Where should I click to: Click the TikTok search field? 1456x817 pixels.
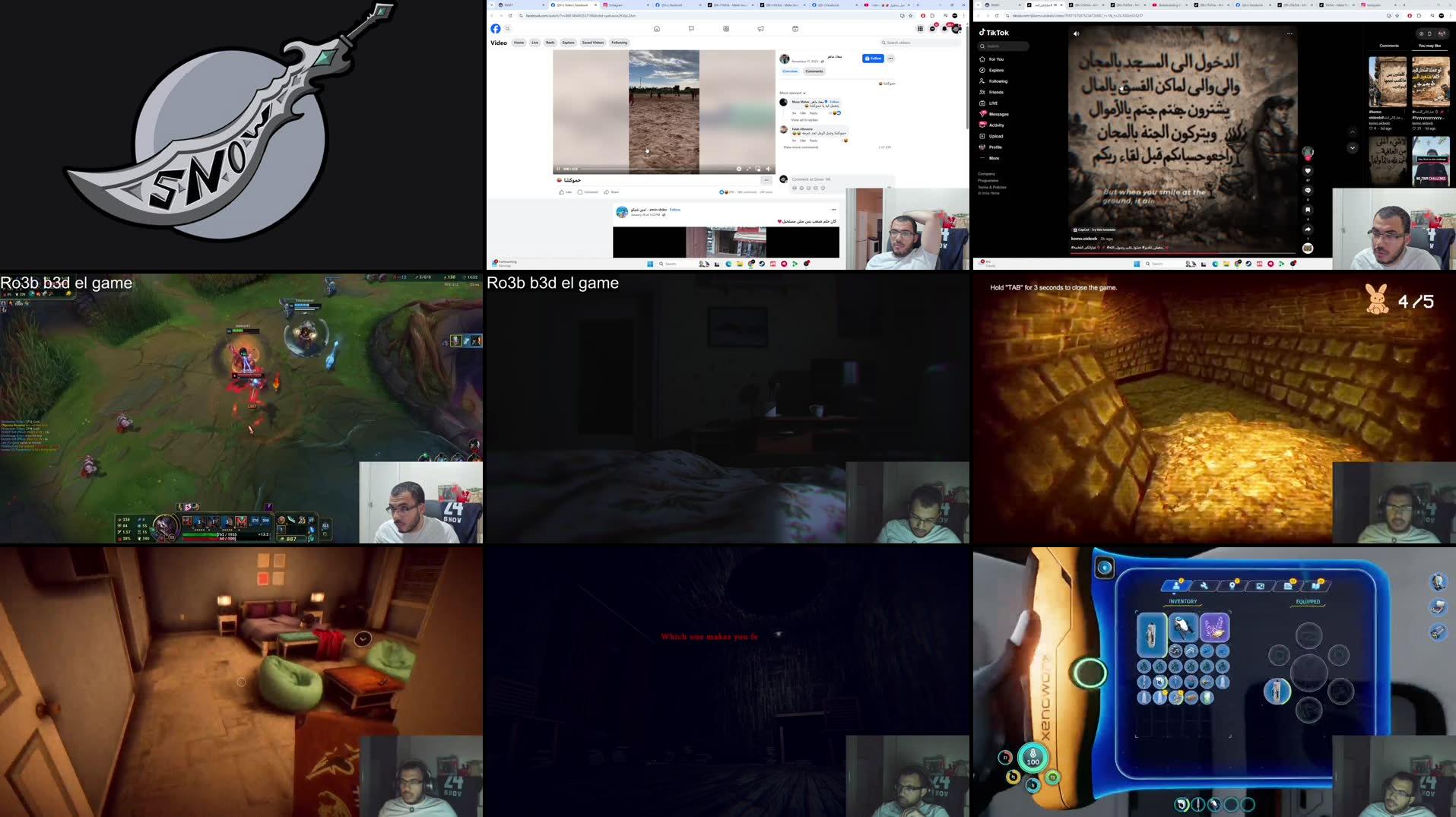pyautogui.click(x=1003, y=46)
